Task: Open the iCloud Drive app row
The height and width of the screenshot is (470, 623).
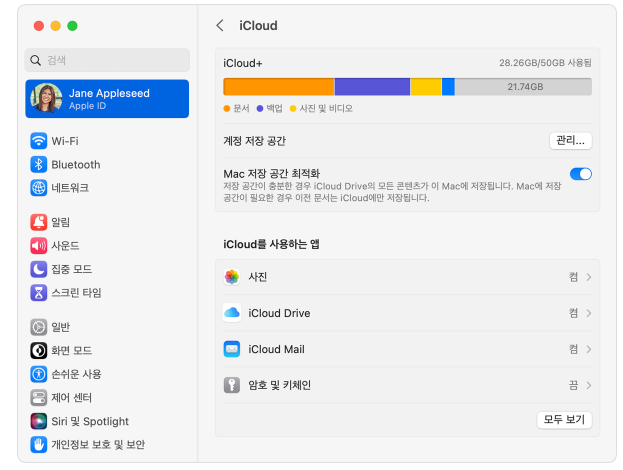Action: click(x=407, y=313)
